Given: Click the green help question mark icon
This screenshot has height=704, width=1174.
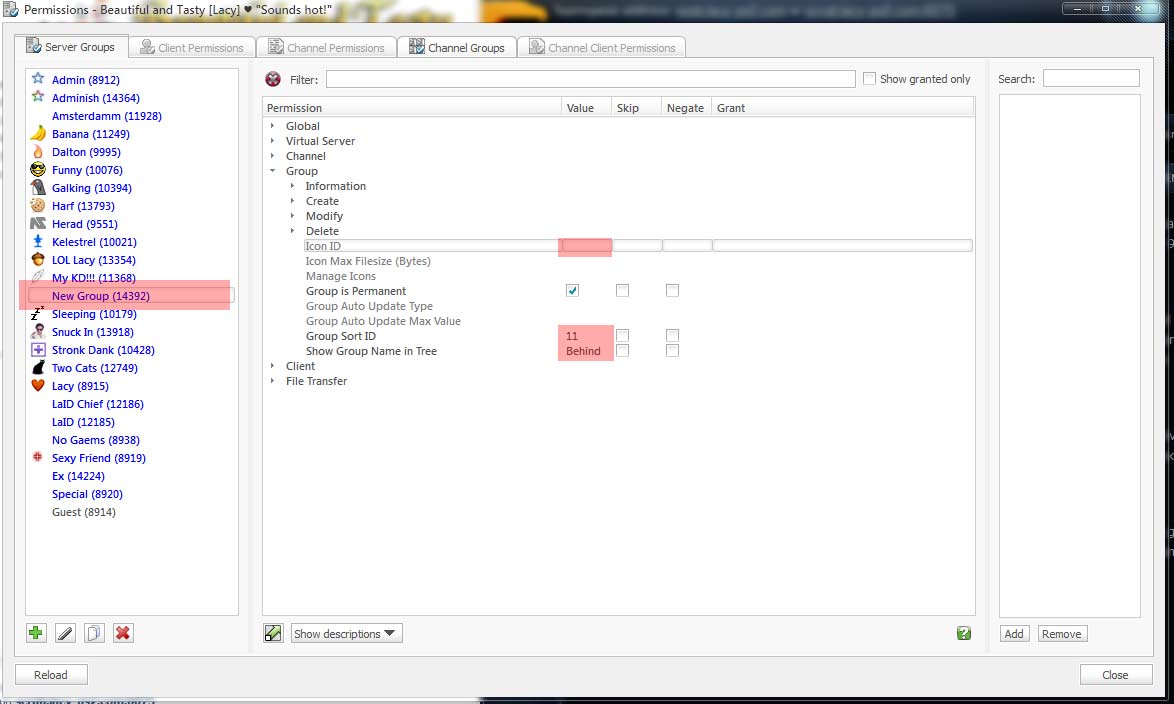Looking at the screenshot, I should [963, 633].
